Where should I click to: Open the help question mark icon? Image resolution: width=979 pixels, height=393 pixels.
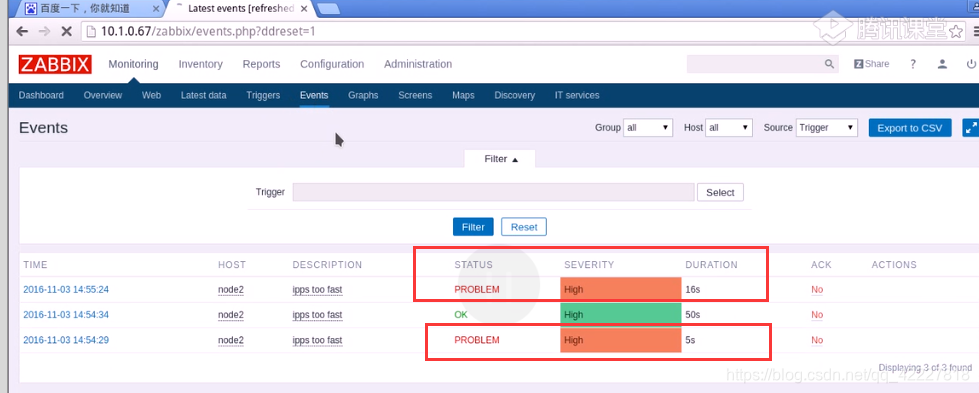click(913, 64)
